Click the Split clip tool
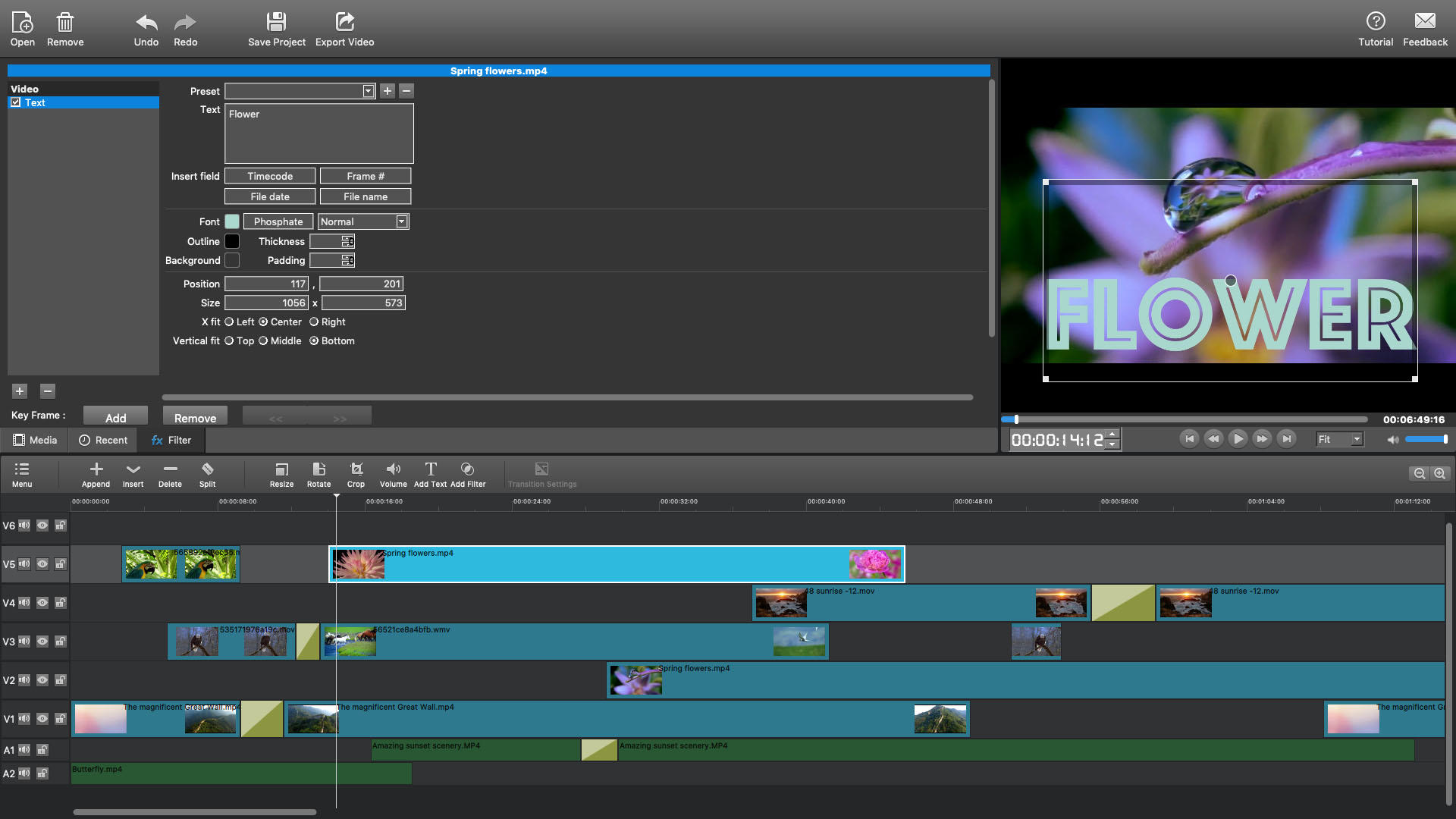 tap(207, 474)
